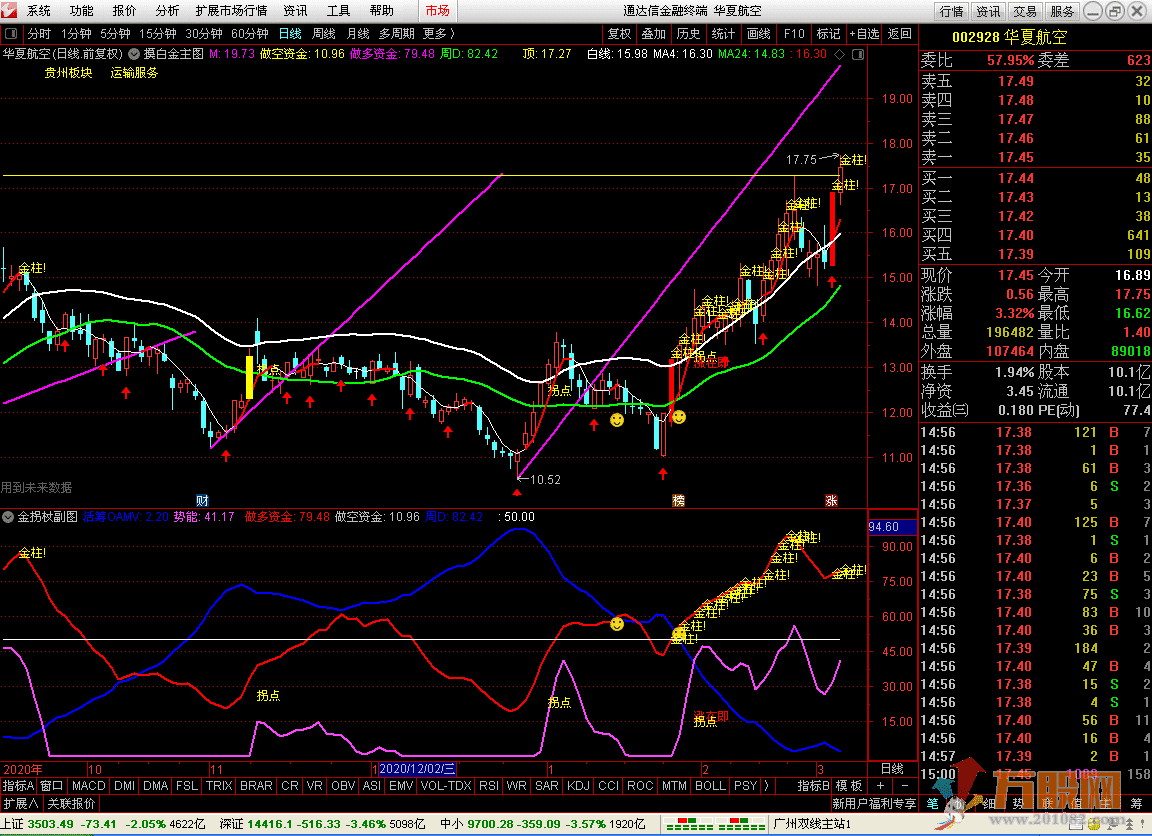Open the F10 company info
The image size is (1152, 836).
[x=794, y=34]
